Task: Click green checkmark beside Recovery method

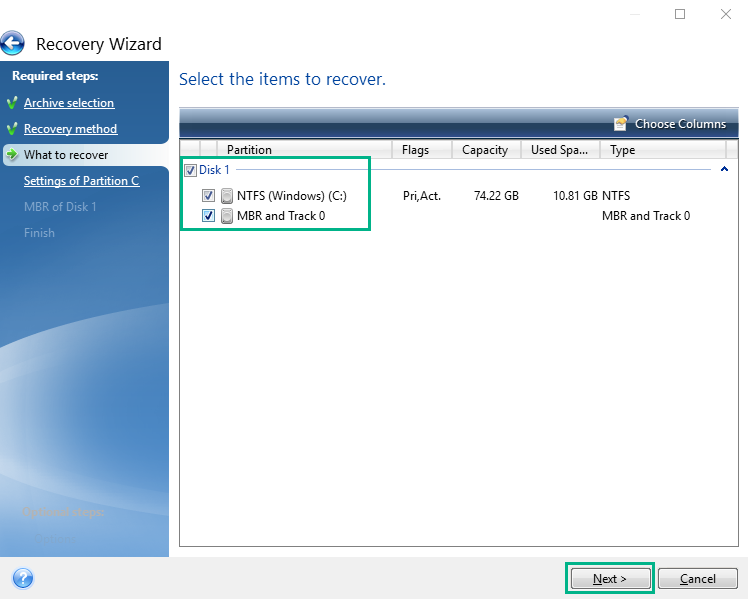Action: [12, 129]
